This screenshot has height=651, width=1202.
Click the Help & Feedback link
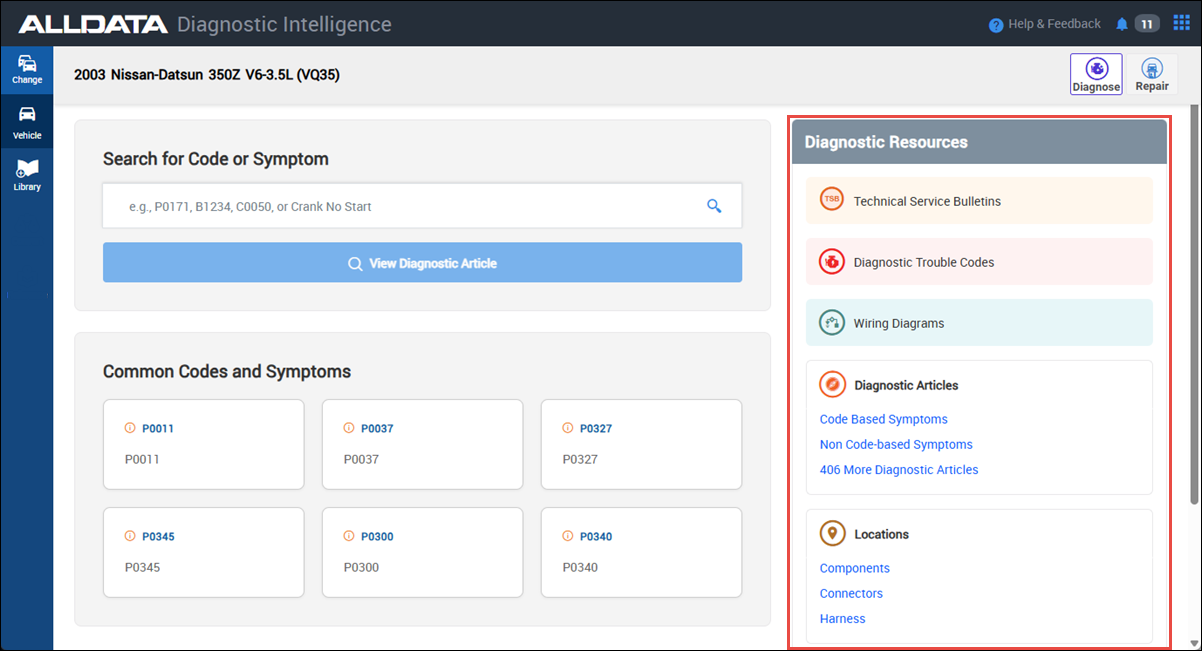click(1054, 24)
